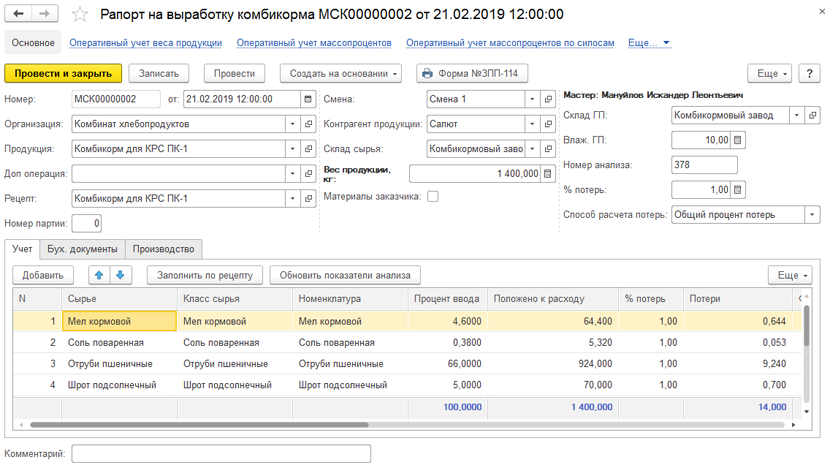
Task: Close the document with the X icon
Action: (x=822, y=11)
